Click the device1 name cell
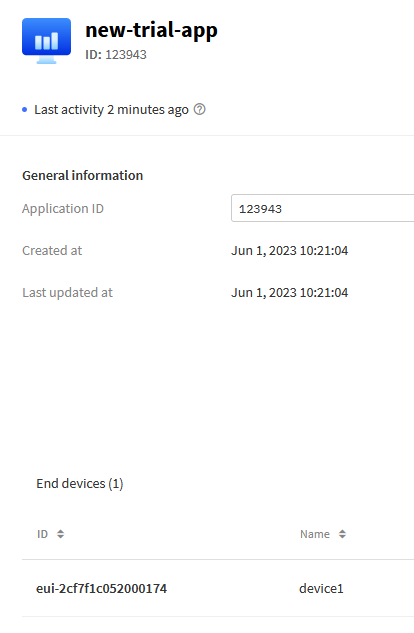Viewport: 414px width, 633px height. pos(321,588)
